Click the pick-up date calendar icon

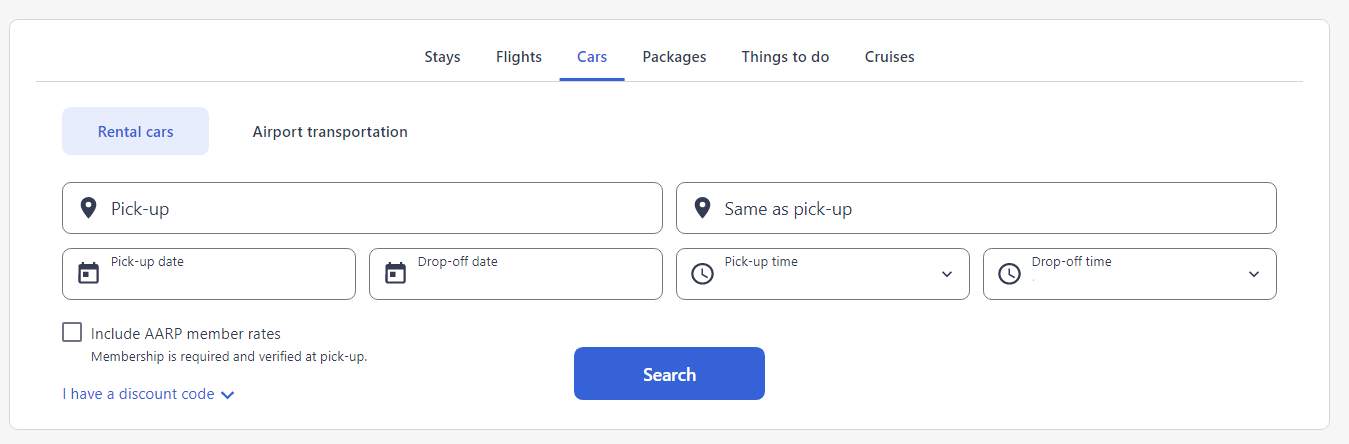(89, 273)
